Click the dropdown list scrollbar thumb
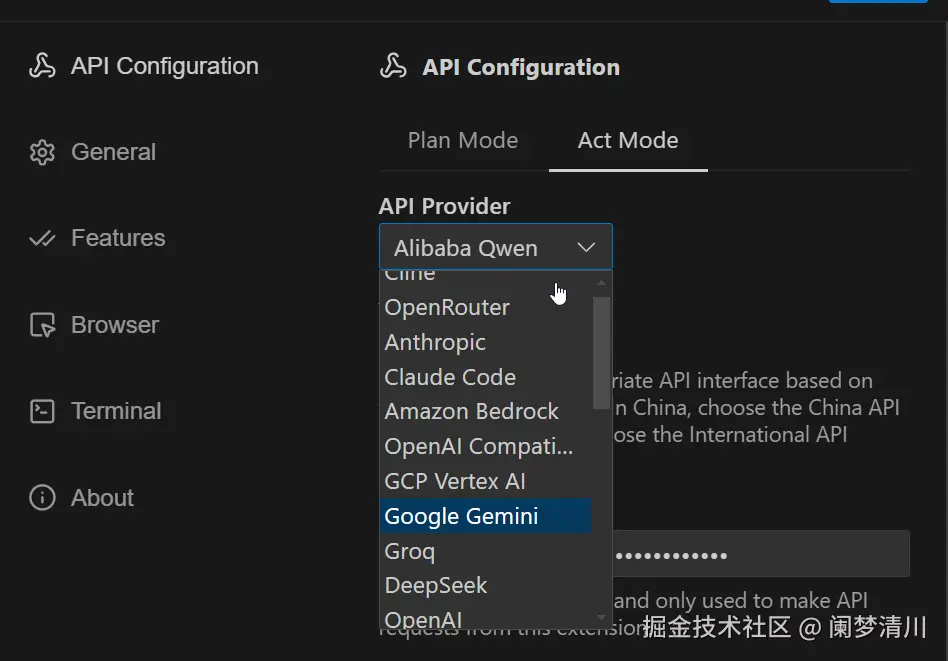The height and width of the screenshot is (661, 948). (601, 353)
